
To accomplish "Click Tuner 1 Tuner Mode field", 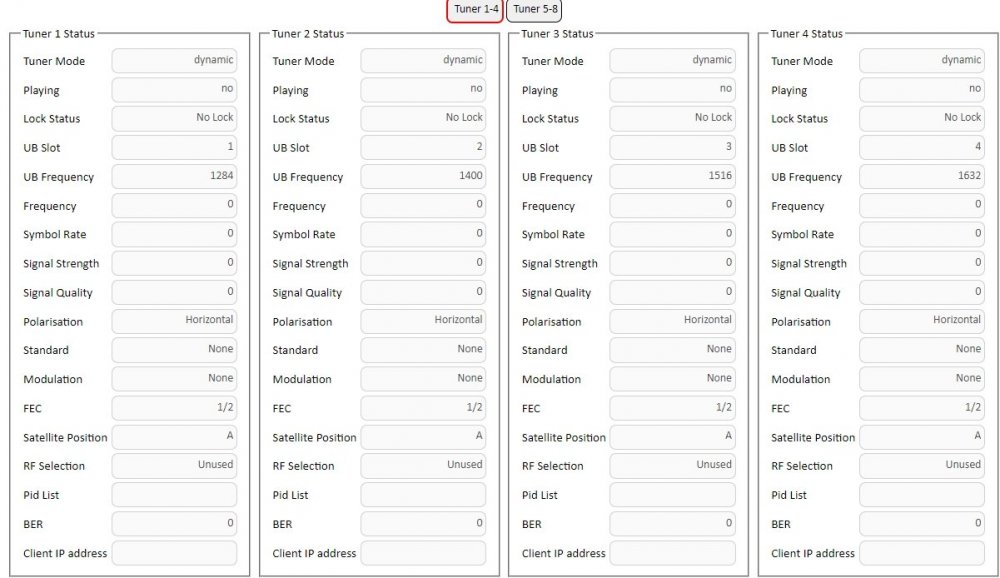I will [x=174, y=61].
